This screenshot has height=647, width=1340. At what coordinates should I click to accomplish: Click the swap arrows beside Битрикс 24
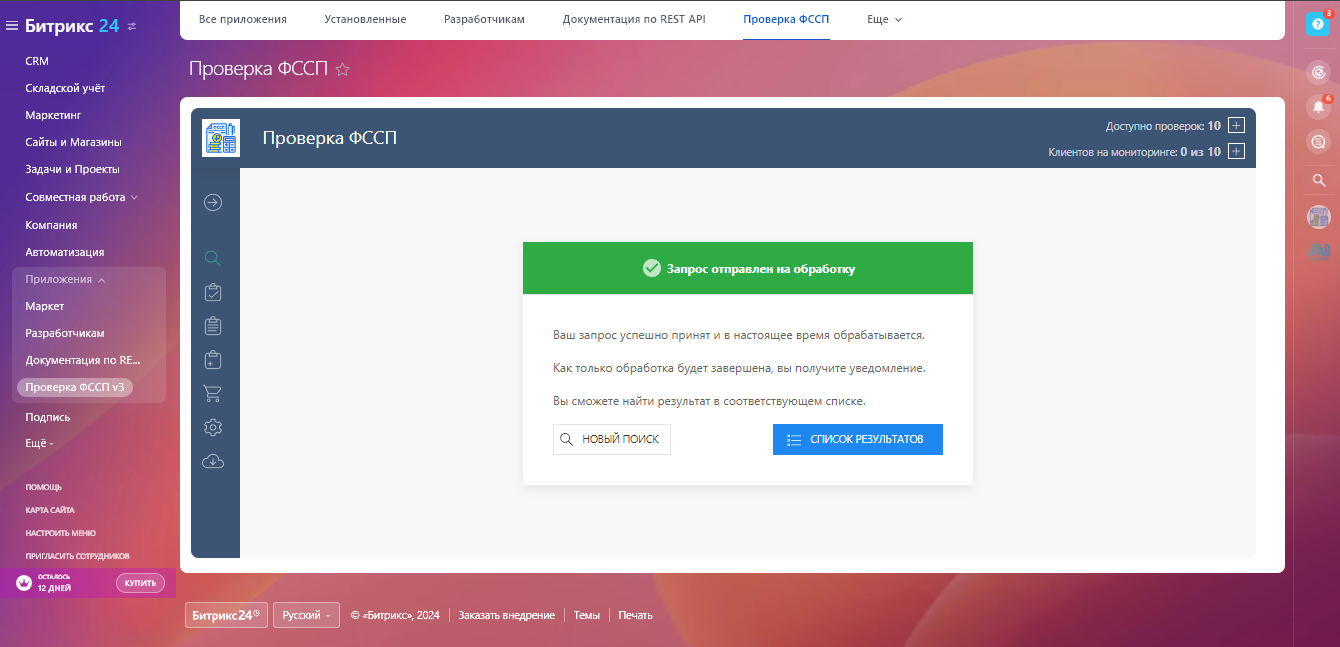pyautogui.click(x=132, y=26)
